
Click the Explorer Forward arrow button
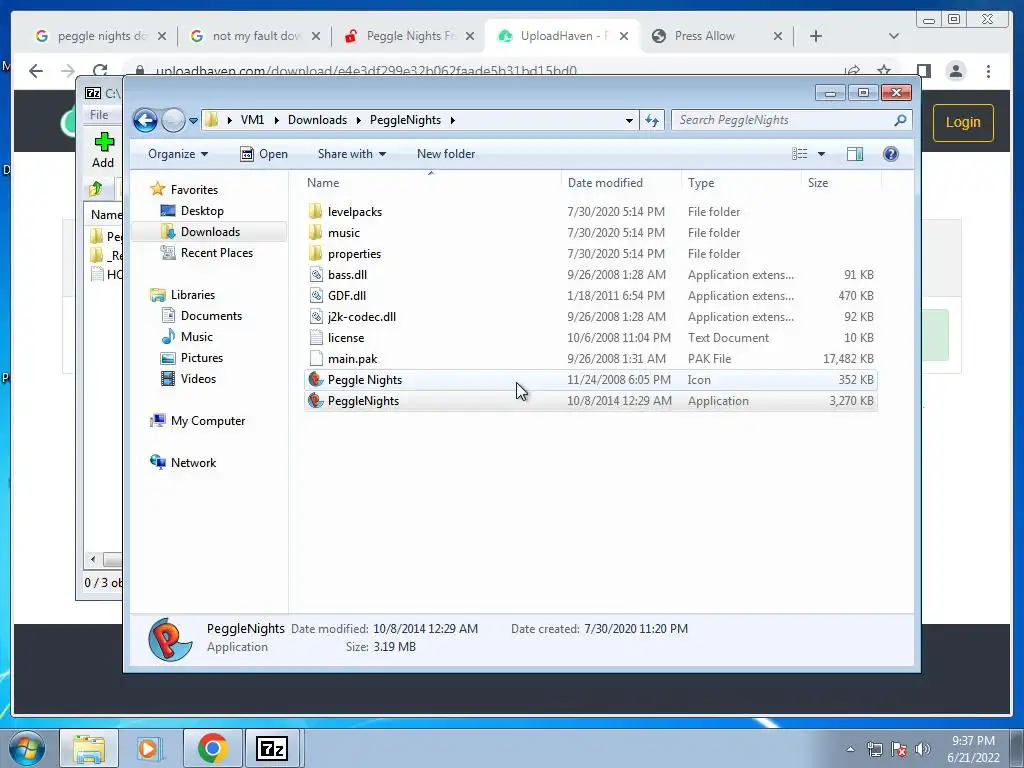click(173, 120)
